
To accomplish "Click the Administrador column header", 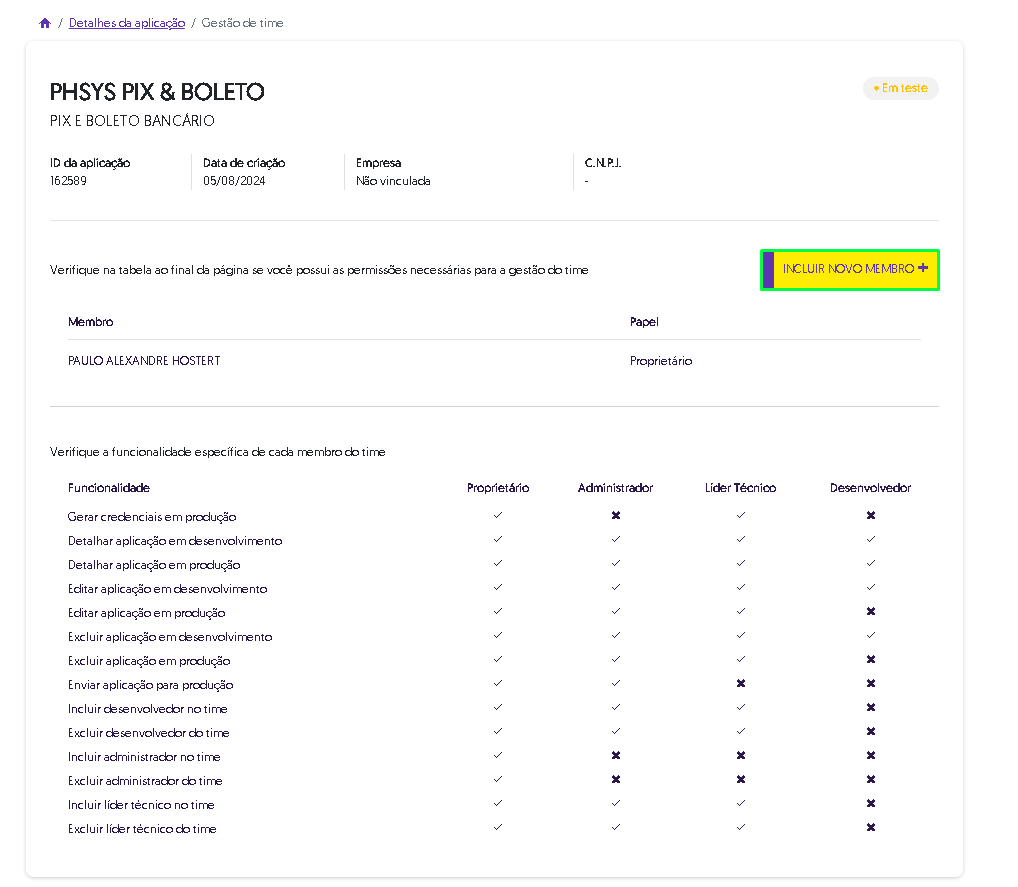I will [615, 488].
